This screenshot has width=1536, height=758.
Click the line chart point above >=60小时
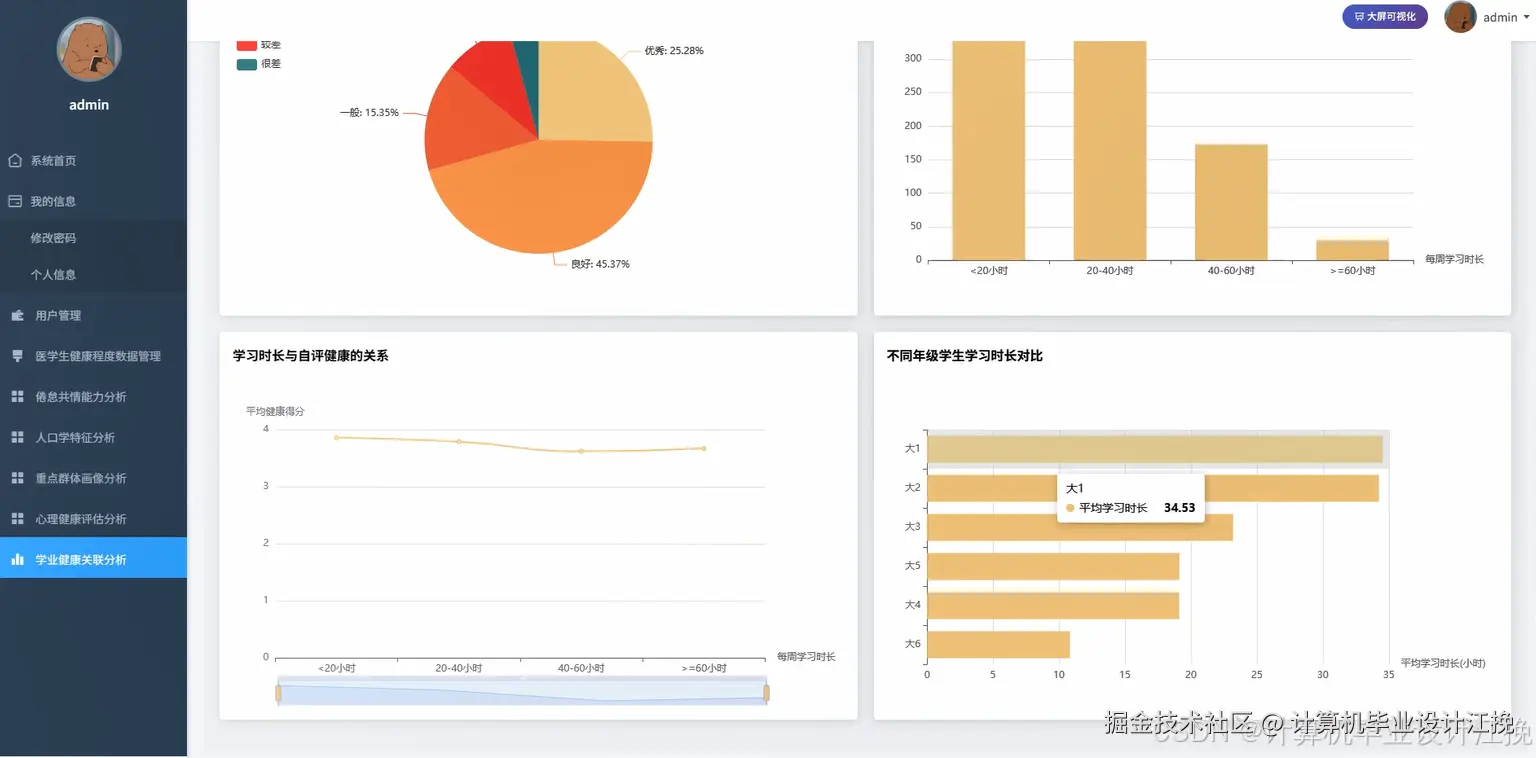point(704,448)
